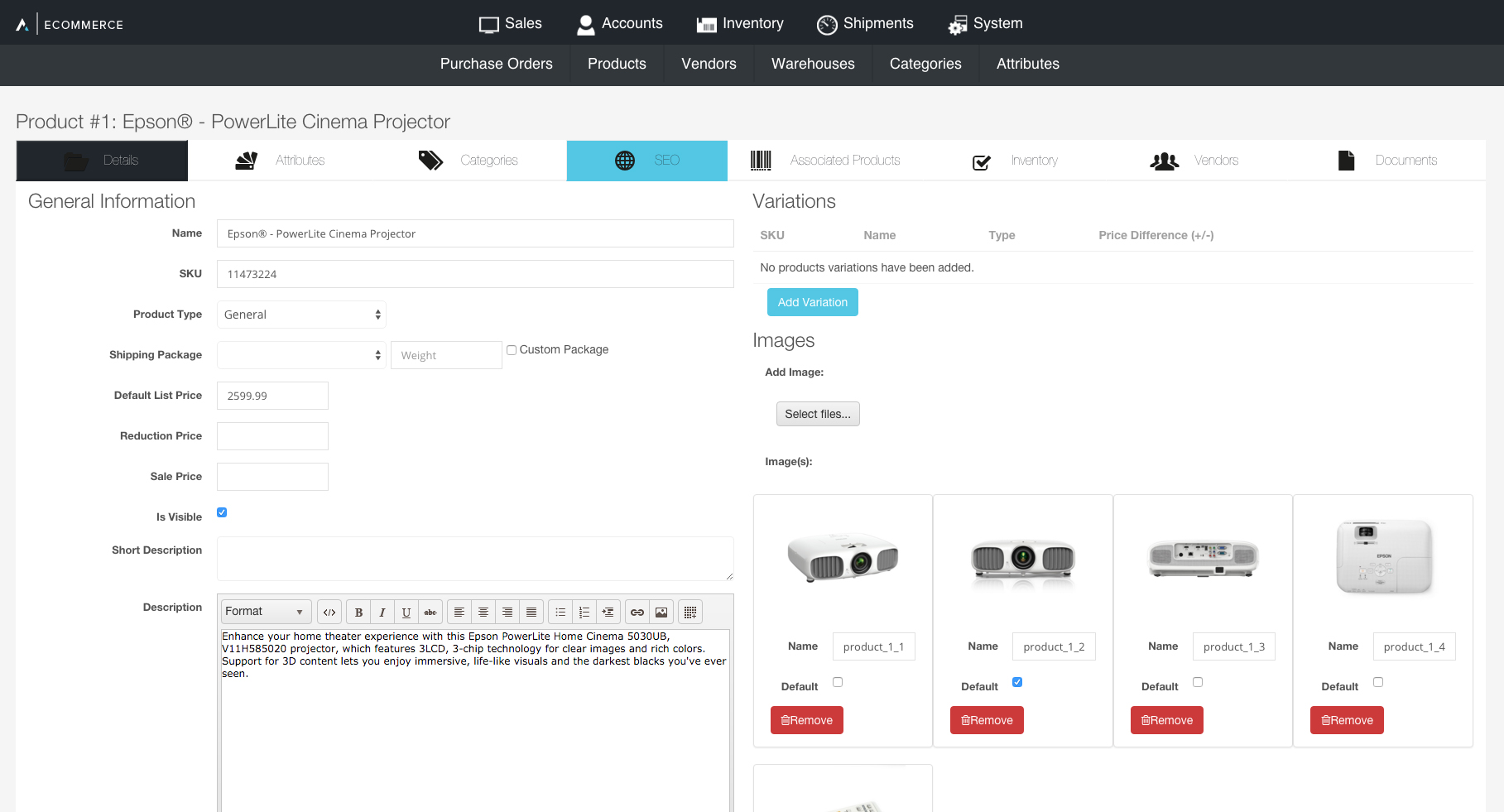Screen dimensions: 1504x812
Task: Uncheck the Is Visible checkbox
Action: 222,512
